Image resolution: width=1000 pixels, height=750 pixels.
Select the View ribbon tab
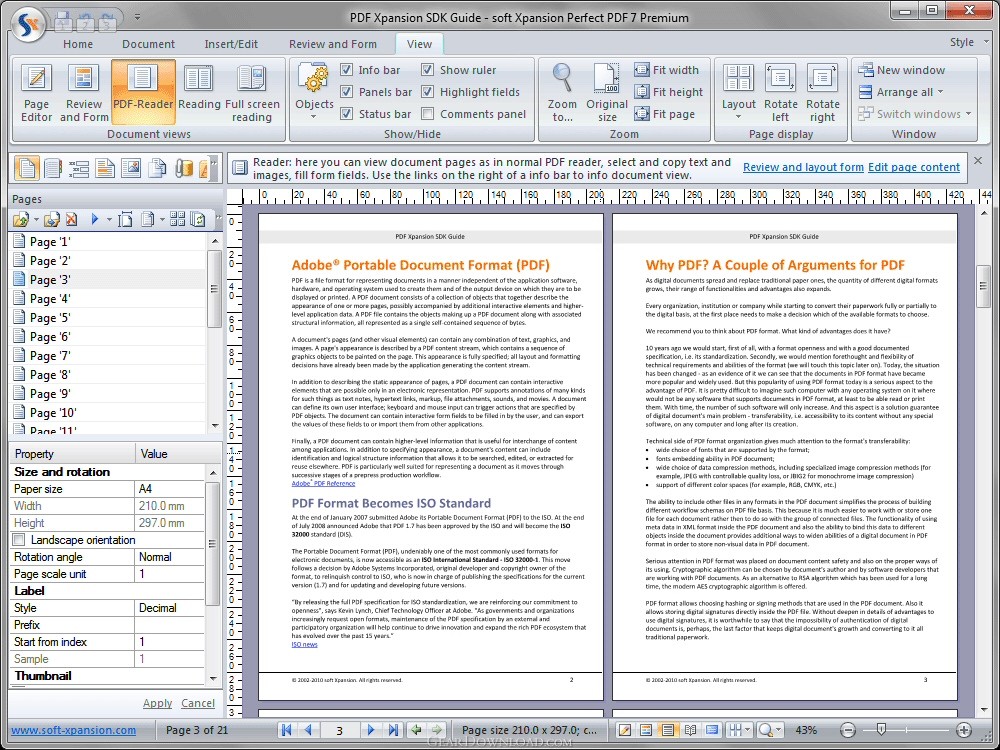pos(419,44)
